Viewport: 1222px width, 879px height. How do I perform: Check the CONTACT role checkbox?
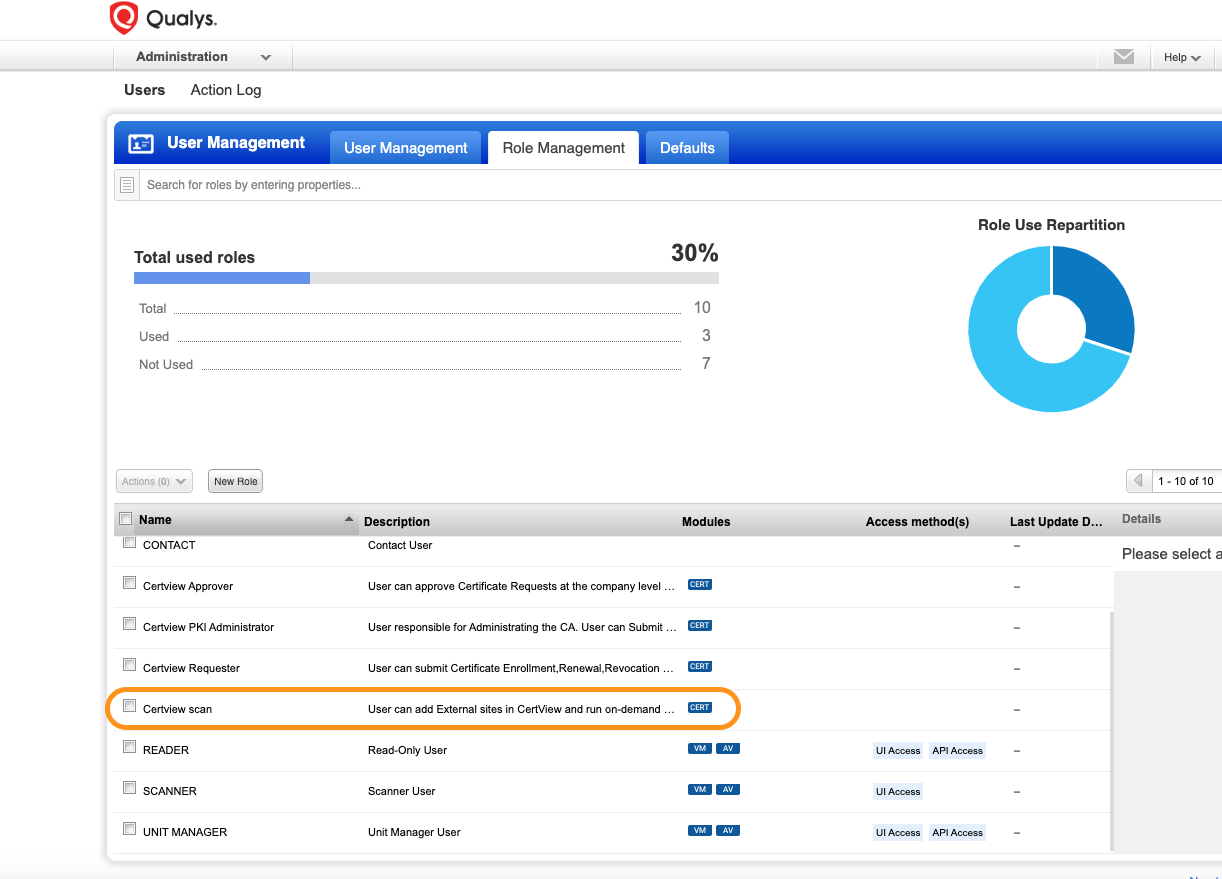coord(129,544)
